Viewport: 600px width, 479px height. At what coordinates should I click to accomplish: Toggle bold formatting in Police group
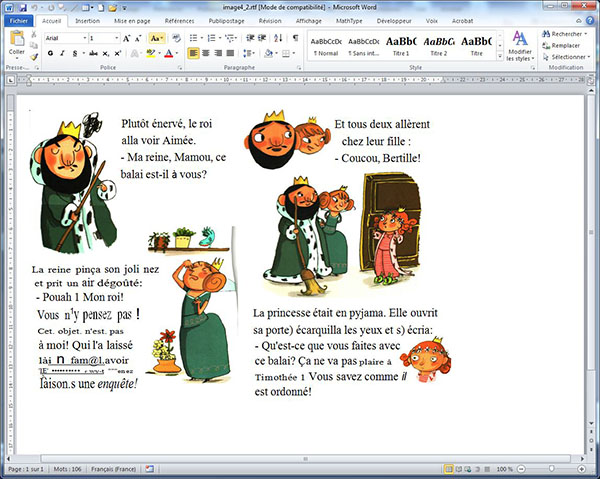[49, 53]
